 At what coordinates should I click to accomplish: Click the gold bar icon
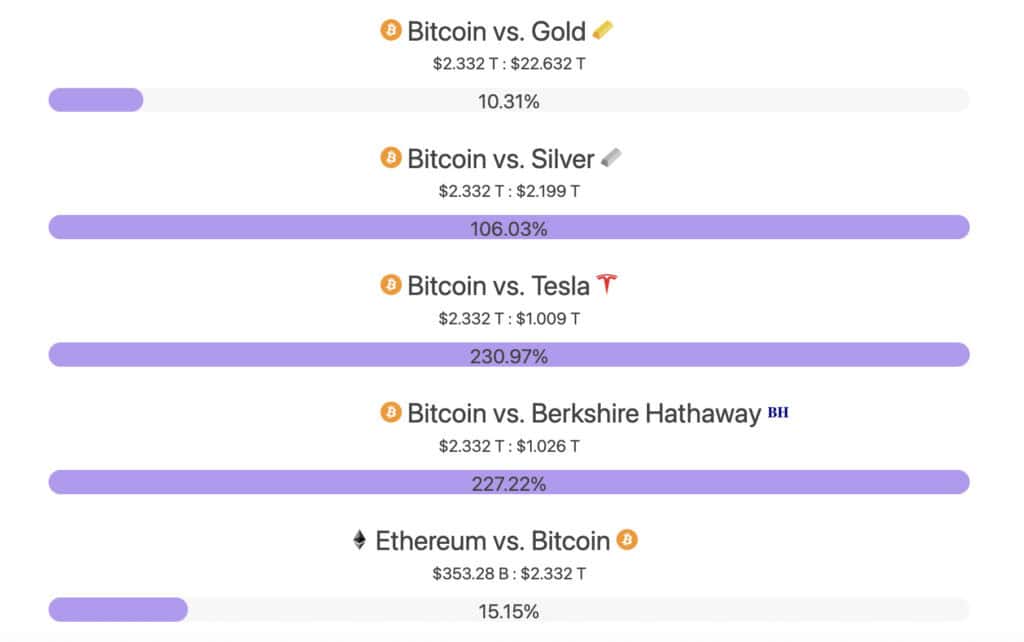(x=603, y=30)
